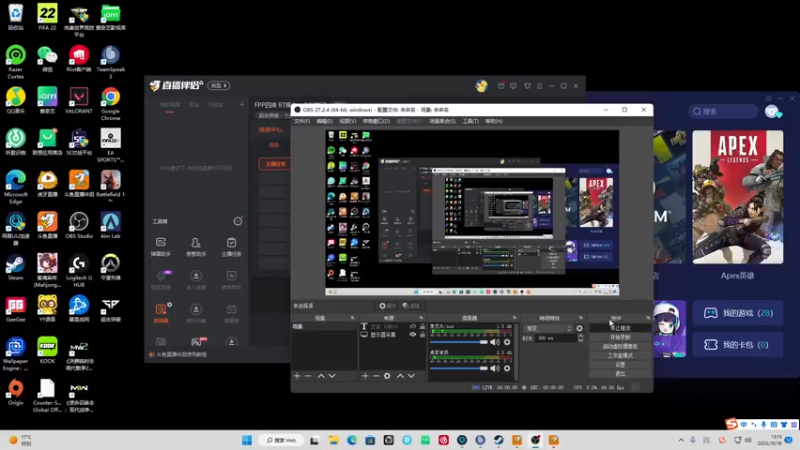Open OBS Studio desktop shortcut

click(79, 226)
